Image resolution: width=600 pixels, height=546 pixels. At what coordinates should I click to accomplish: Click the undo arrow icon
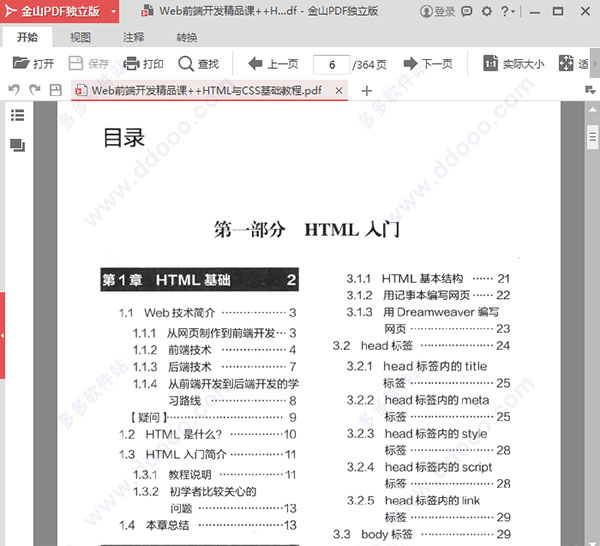coord(14,90)
